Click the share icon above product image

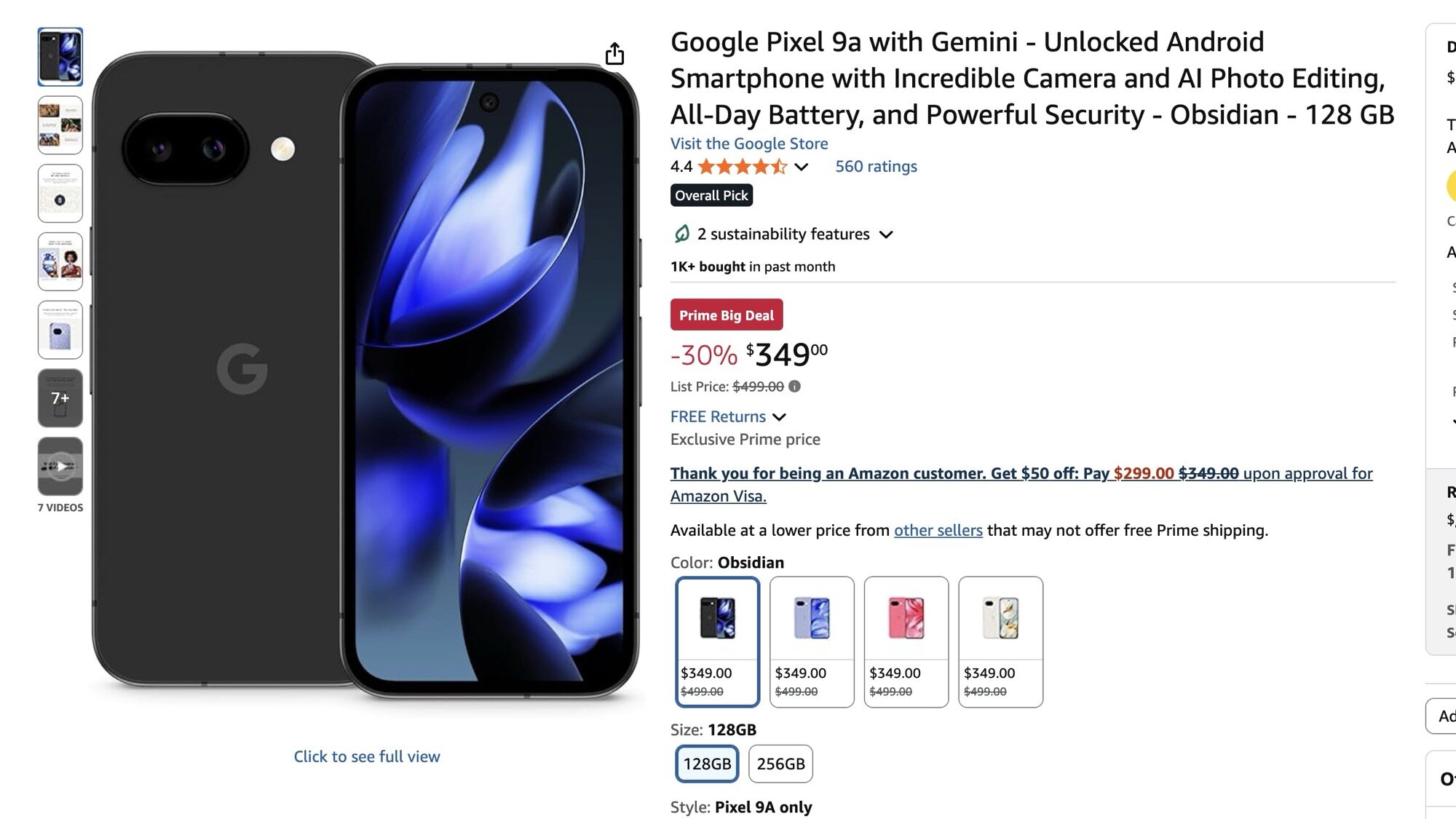[x=614, y=54]
